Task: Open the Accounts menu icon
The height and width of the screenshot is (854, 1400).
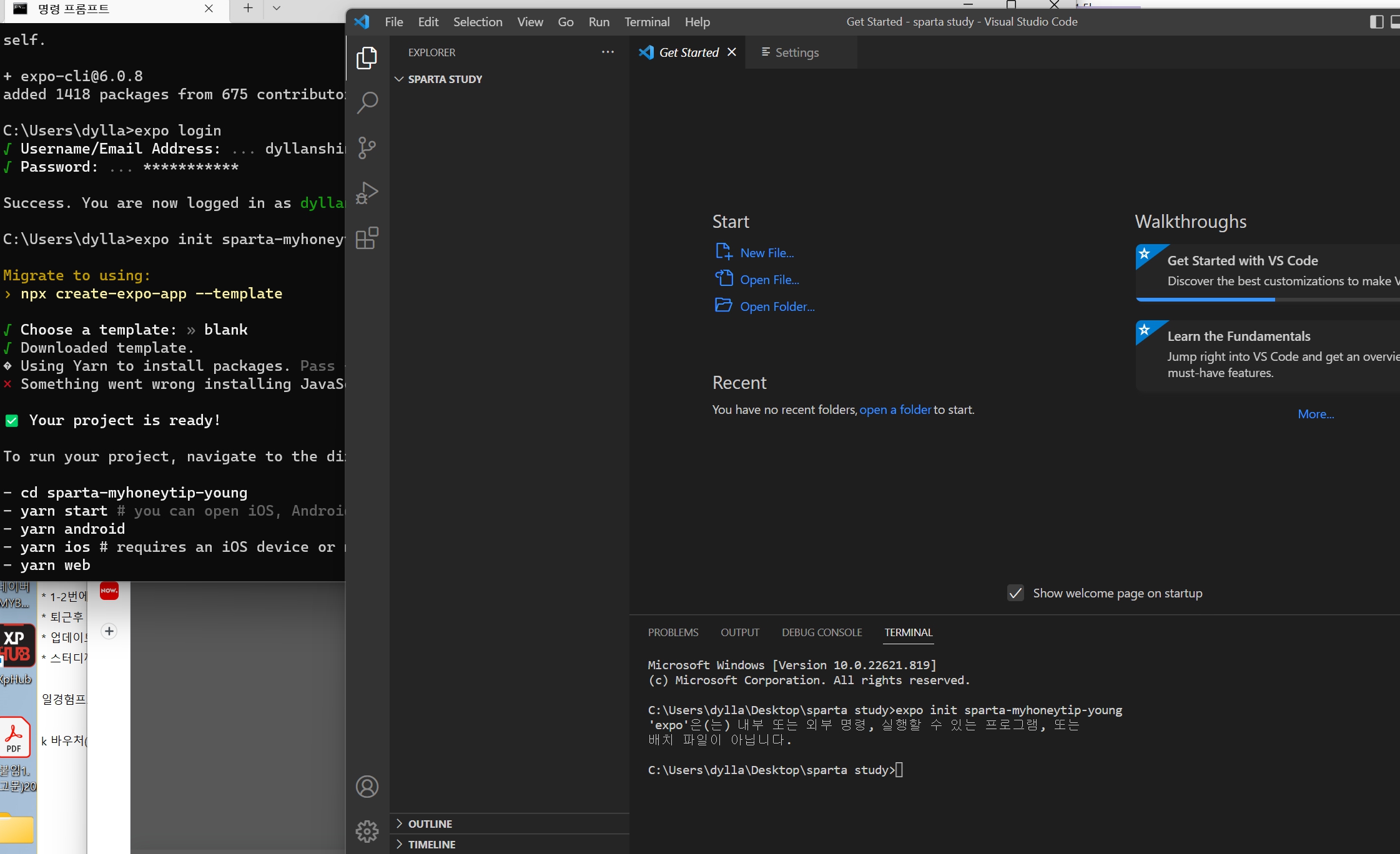Action: 367,787
